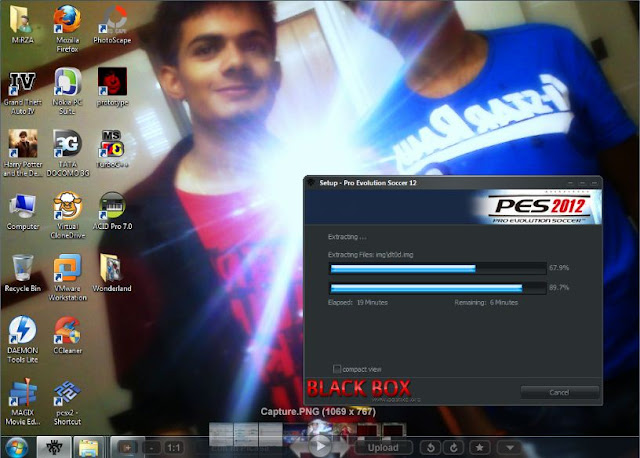Click the 89.7% overall progress bar
The image size is (640, 458).
click(x=438, y=288)
